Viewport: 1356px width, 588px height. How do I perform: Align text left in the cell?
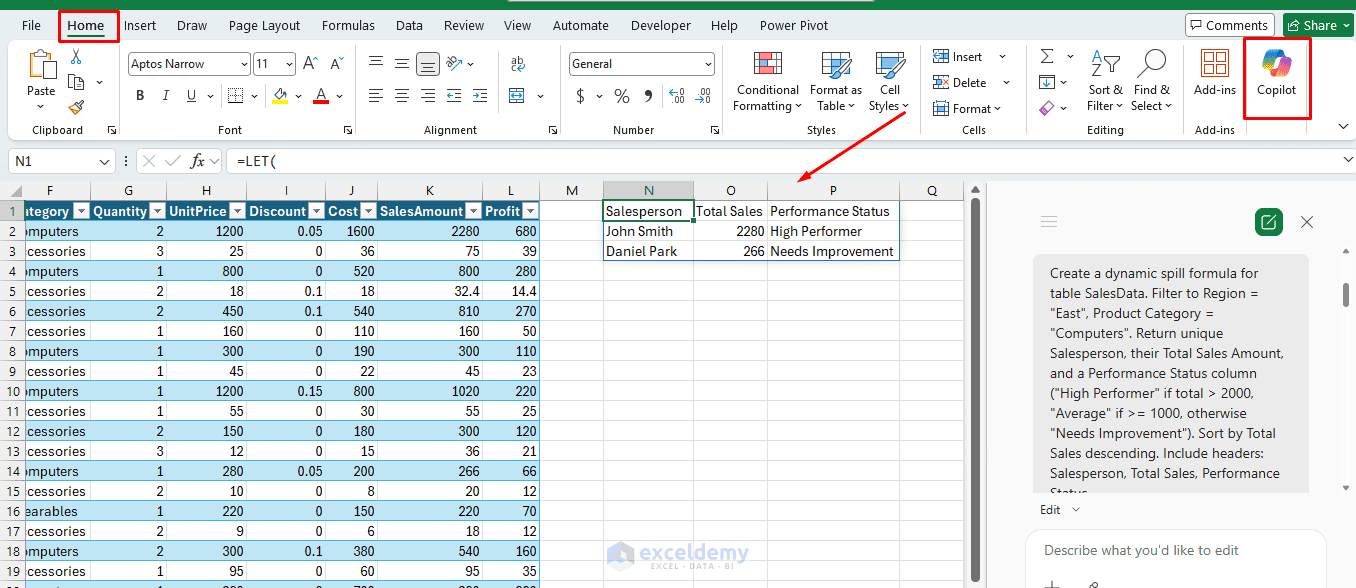(376, 96)
